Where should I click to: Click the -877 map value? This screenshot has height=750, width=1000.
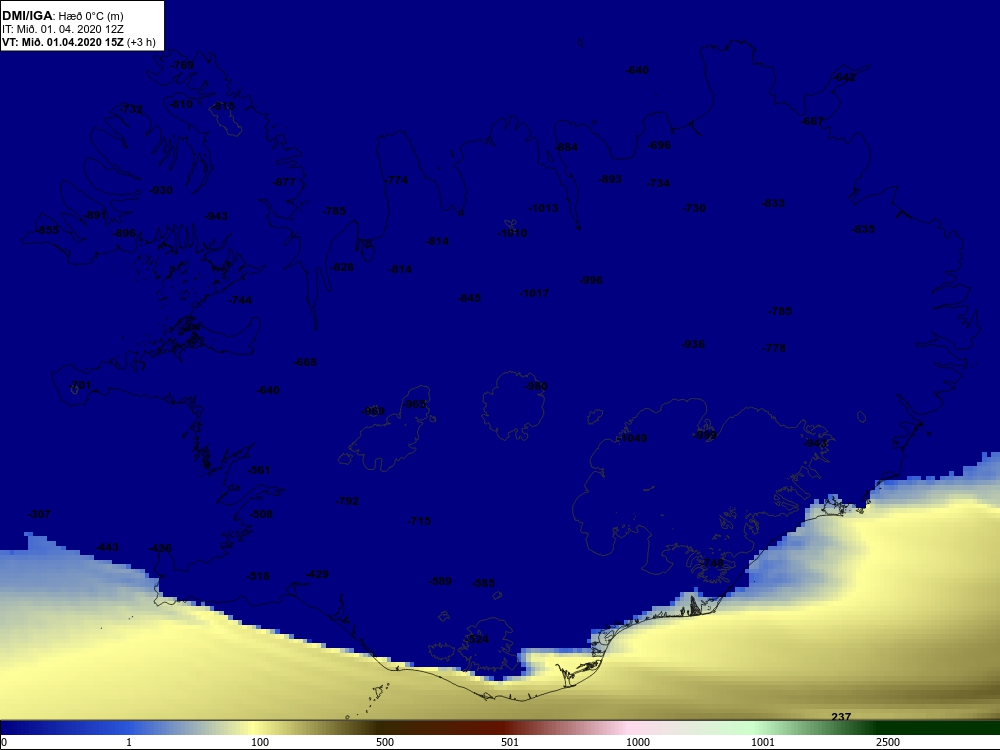click(284, 182)
